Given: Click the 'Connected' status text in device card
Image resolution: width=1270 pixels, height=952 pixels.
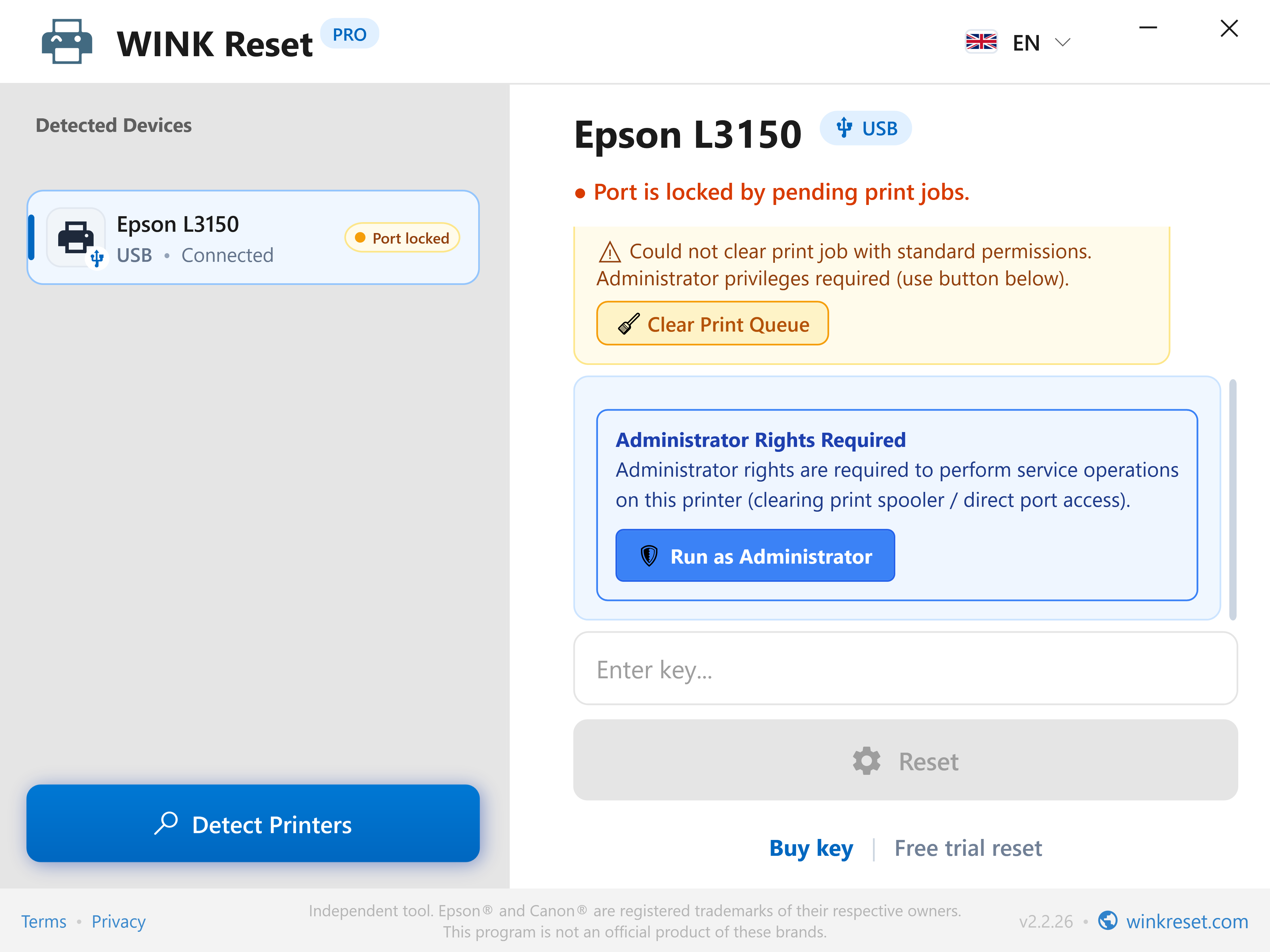Looking at the screenshot, I should click(227, 256).
